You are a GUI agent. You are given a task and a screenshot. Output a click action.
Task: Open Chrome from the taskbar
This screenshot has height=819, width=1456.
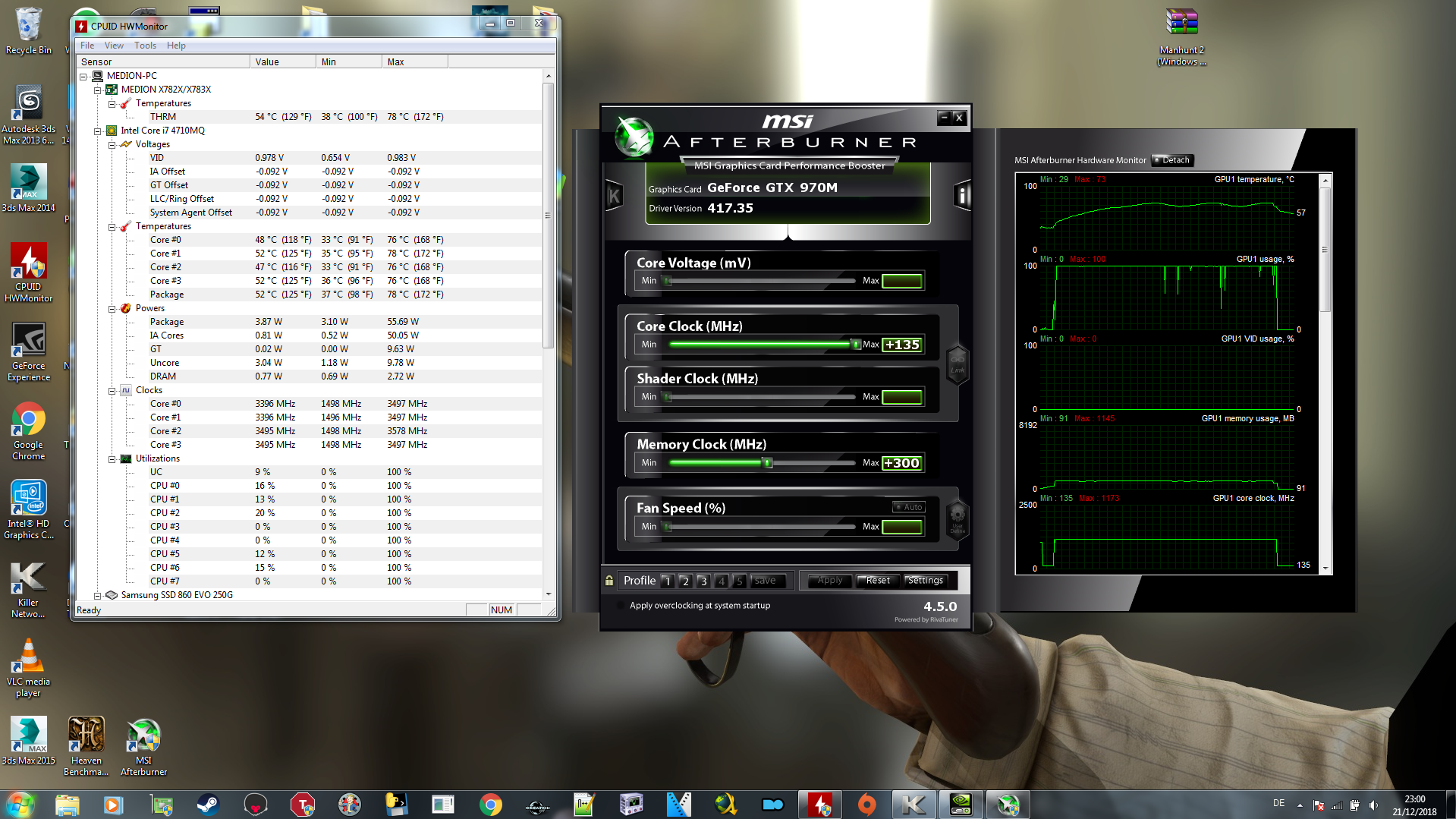tap(490, 805)
